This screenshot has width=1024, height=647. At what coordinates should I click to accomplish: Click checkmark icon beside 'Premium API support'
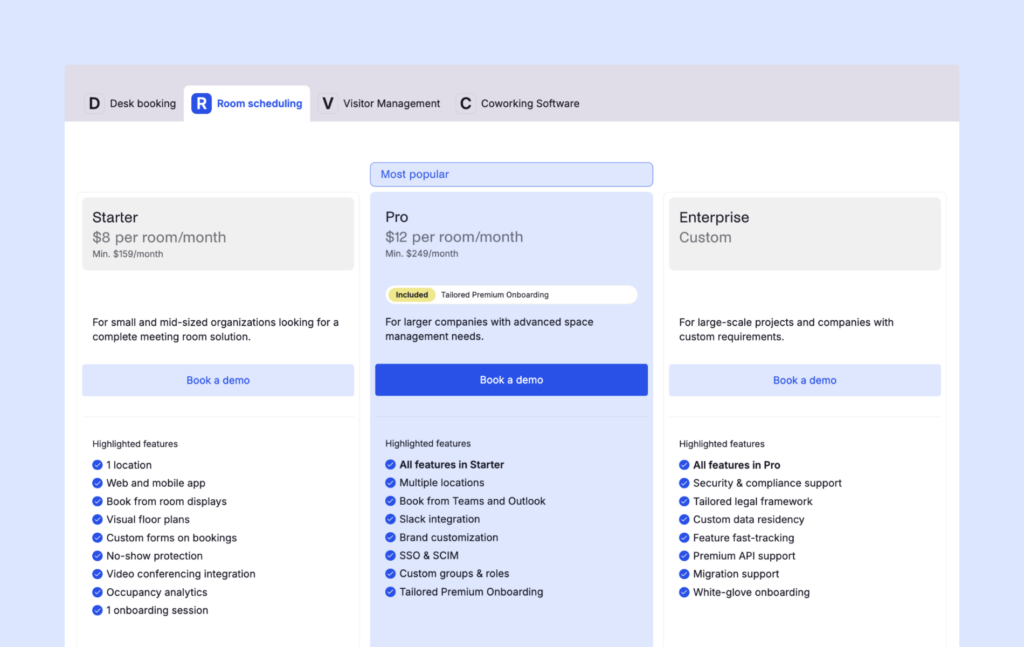684,556
